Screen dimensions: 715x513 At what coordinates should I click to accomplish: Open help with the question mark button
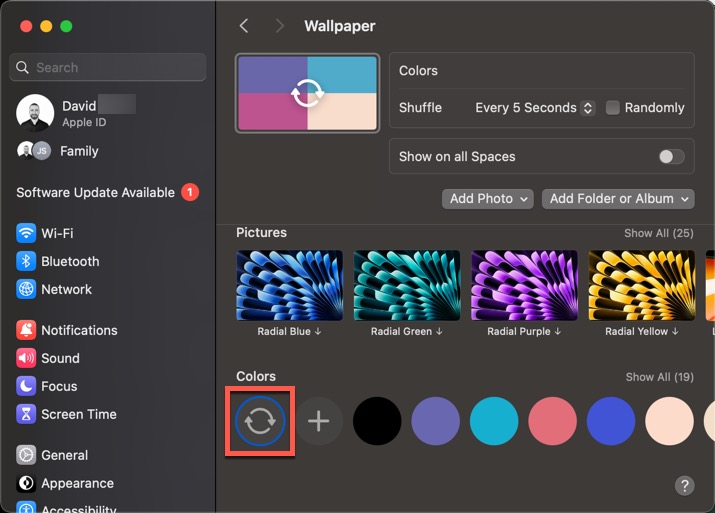(x=684, y=486)
